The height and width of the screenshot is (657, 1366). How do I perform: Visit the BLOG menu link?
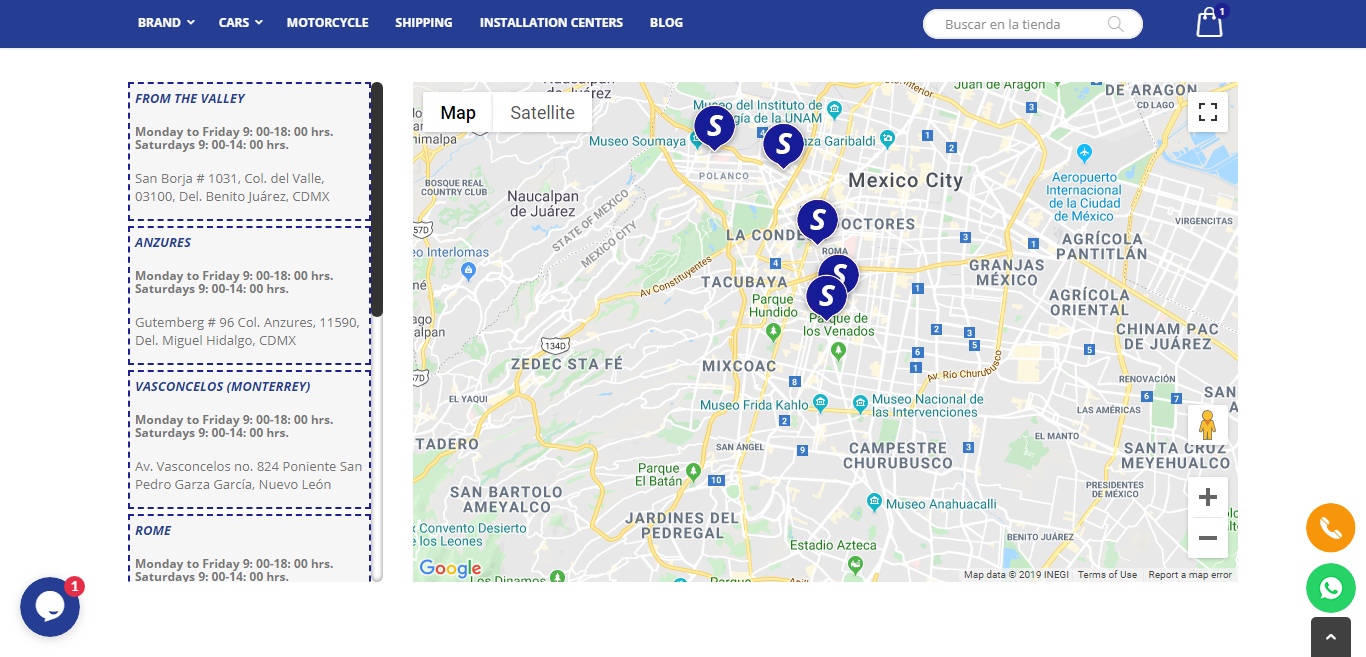[666, 22]
